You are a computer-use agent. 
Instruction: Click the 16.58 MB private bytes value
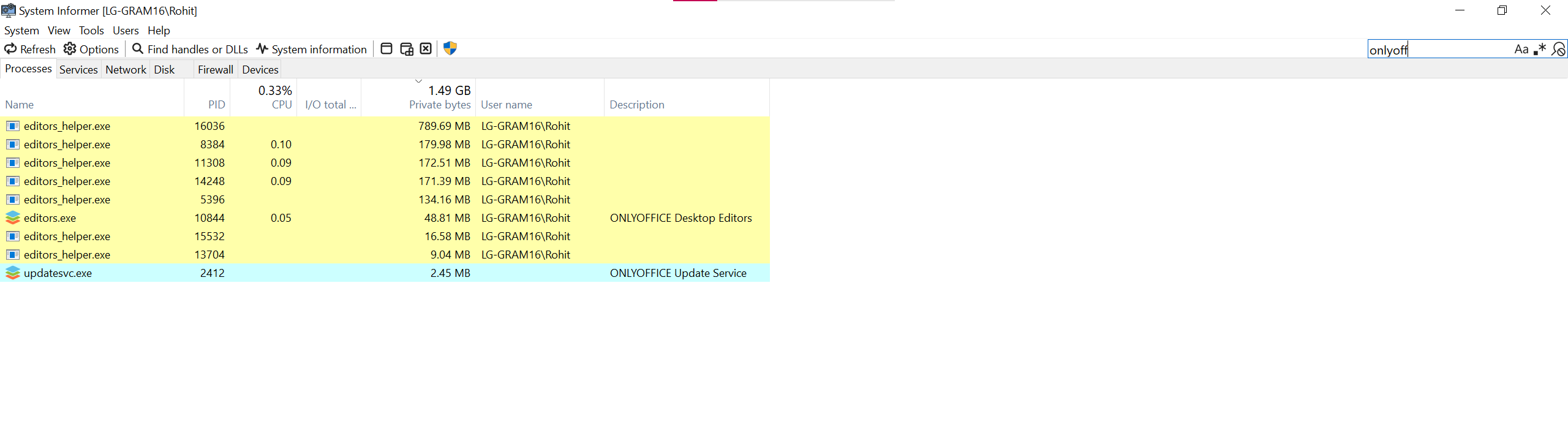point(448,236)
